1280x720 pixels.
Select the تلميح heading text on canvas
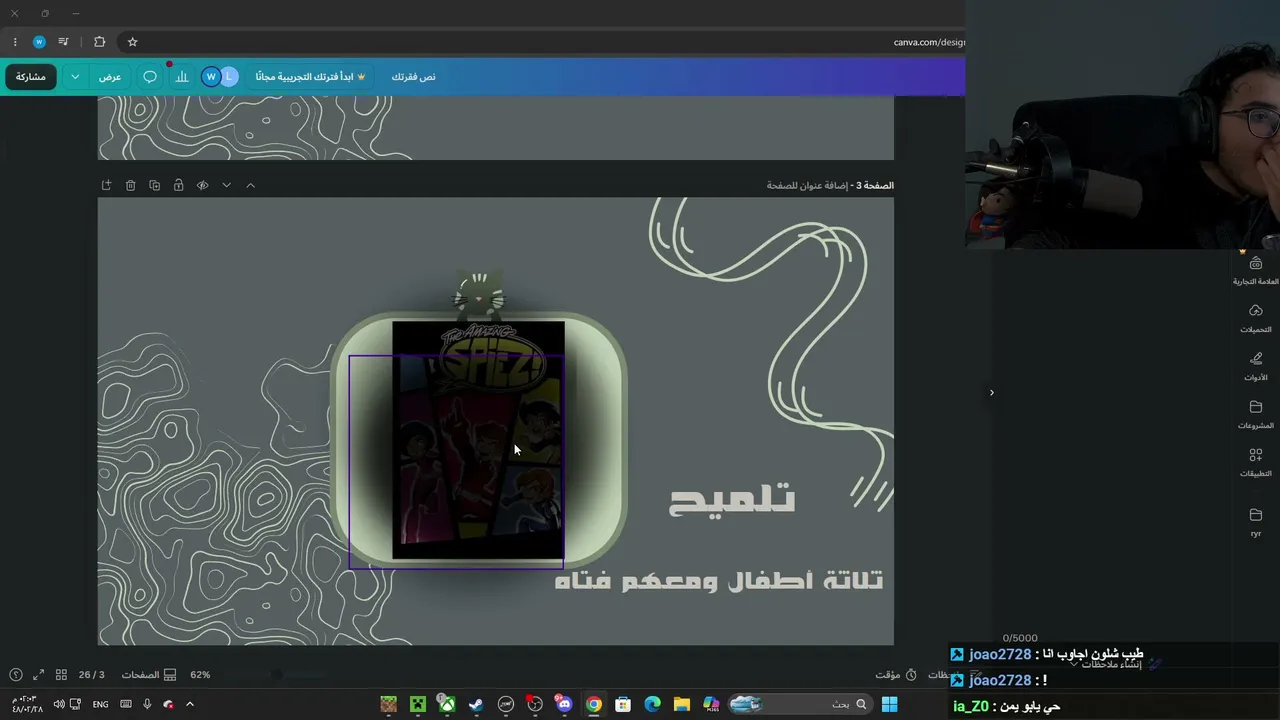coord(732,498)
